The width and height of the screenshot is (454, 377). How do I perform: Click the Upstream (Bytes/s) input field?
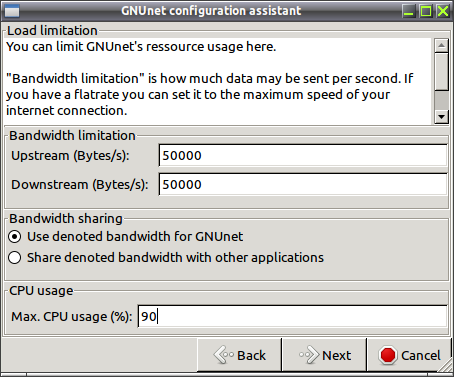click(x=303, y=155)
